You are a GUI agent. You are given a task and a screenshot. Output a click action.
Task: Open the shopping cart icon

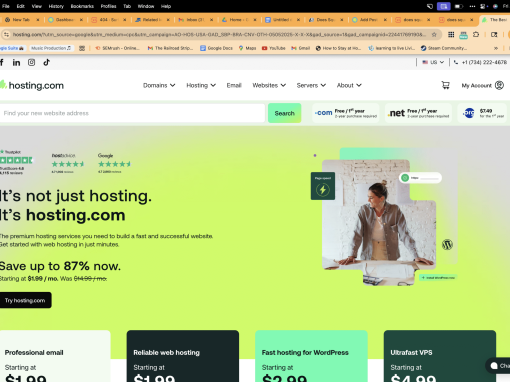point(445,85)
